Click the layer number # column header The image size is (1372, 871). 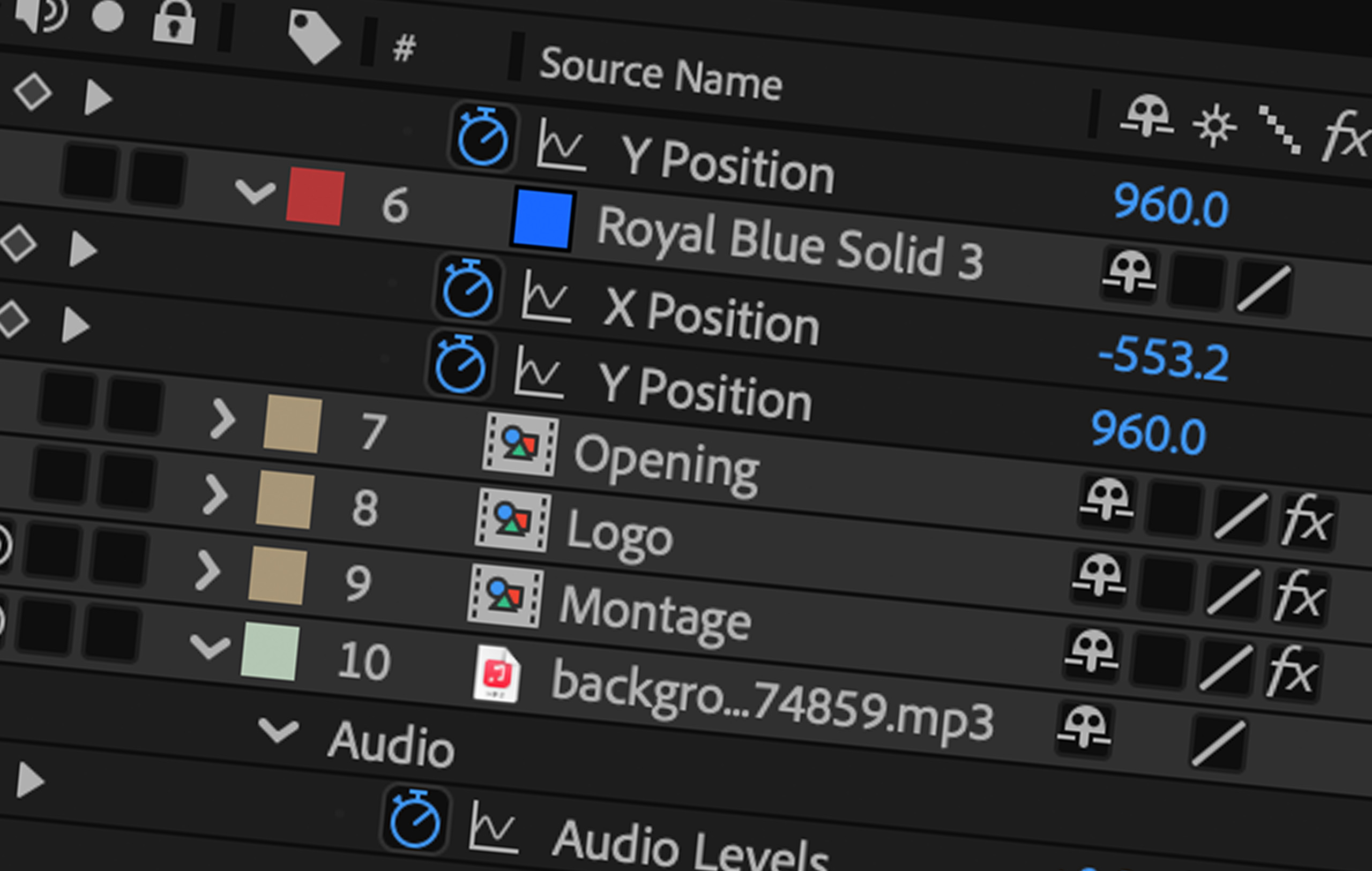pyautogui.click(x=404, y=48)
